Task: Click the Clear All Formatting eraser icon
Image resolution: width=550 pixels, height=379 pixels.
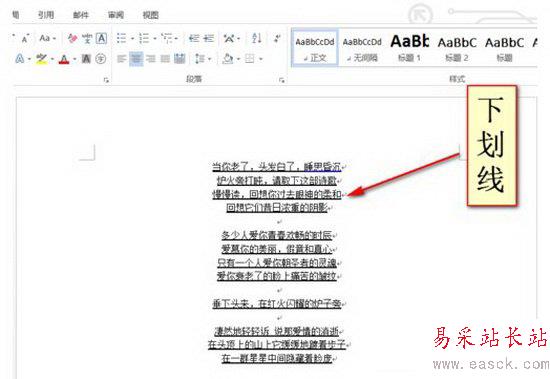Action: 73,38
